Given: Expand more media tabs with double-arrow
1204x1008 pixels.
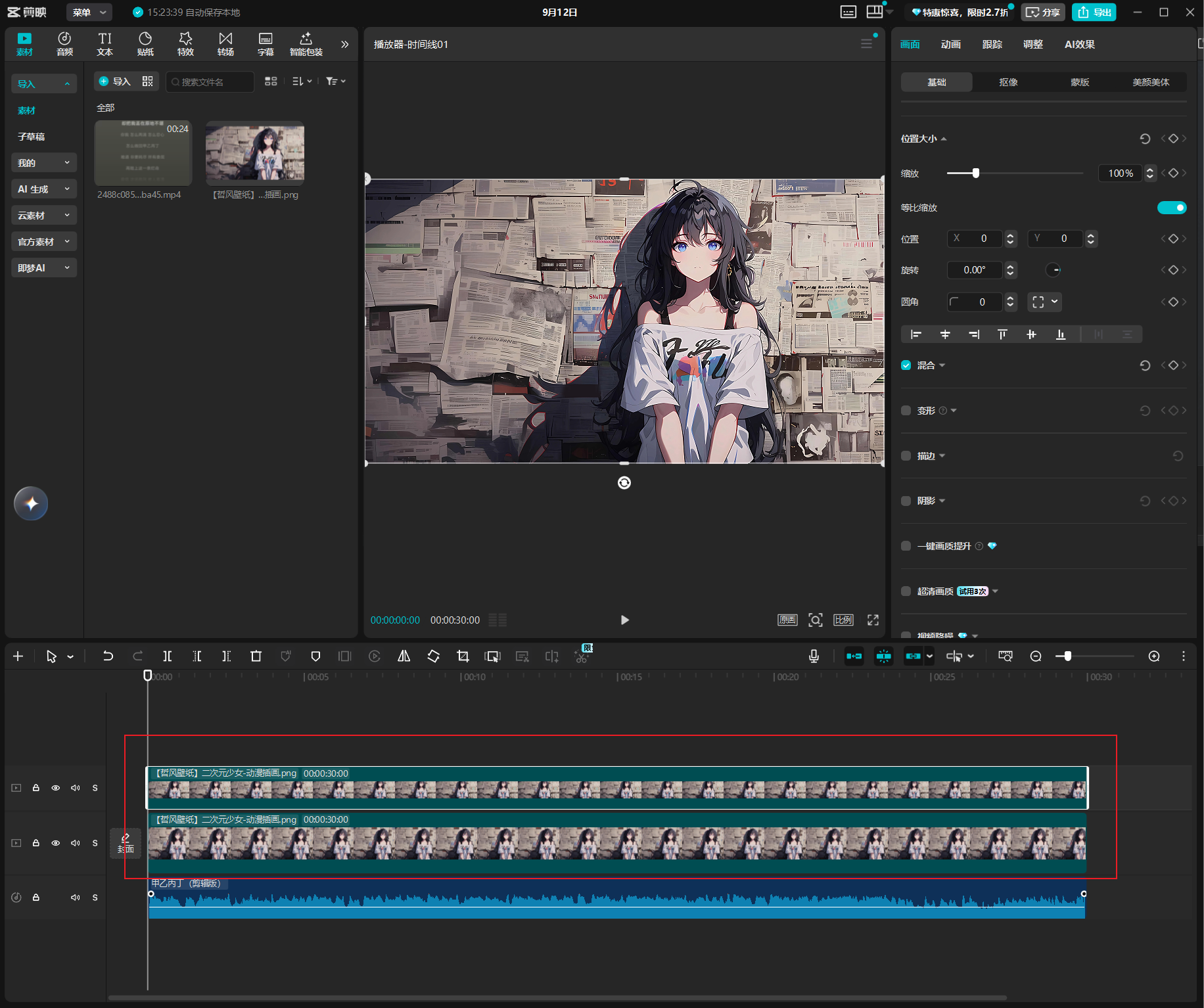Looking at the screenshot, I should click(x=344, y=44).
